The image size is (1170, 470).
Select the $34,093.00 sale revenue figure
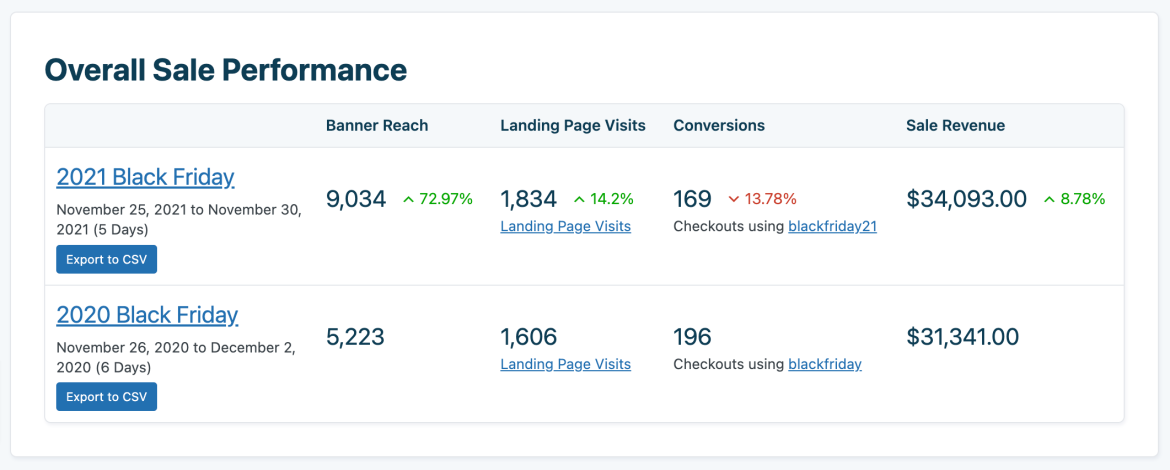tap(966, 199)
